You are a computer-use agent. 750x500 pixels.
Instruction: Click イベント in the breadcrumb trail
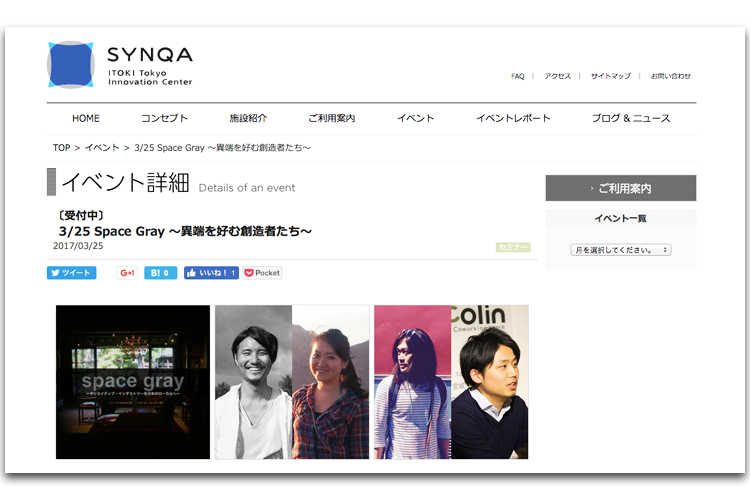(x=102, y=148)
